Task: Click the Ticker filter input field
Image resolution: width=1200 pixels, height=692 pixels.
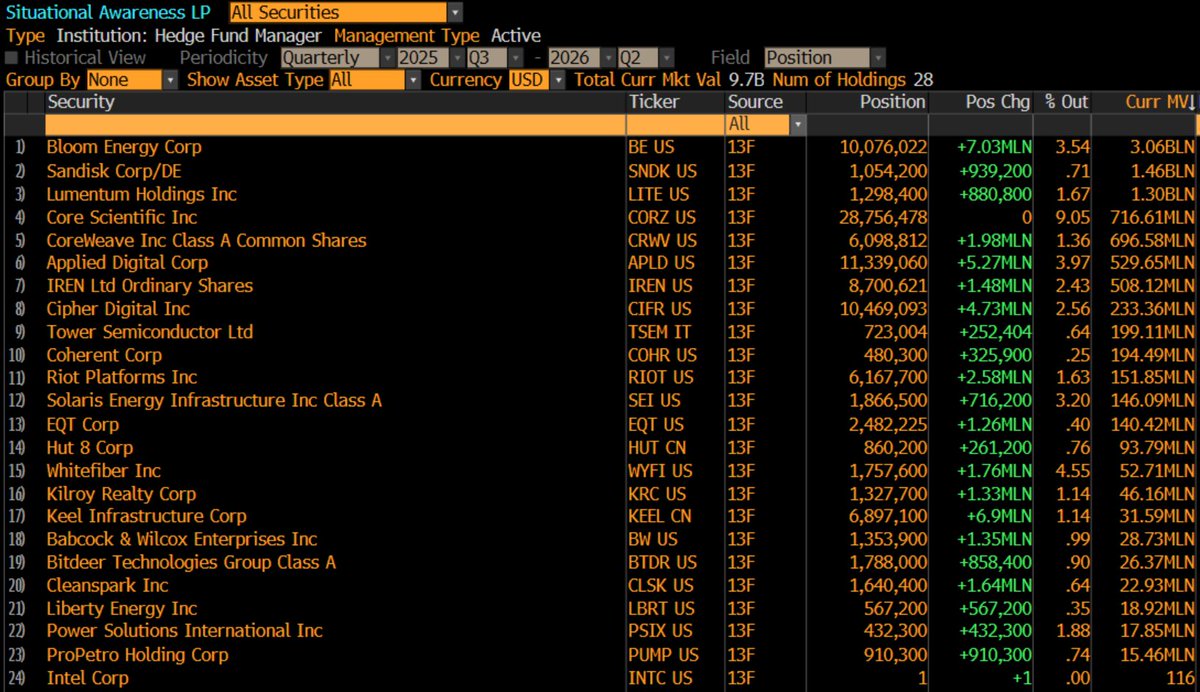Action: coord(675,125)
